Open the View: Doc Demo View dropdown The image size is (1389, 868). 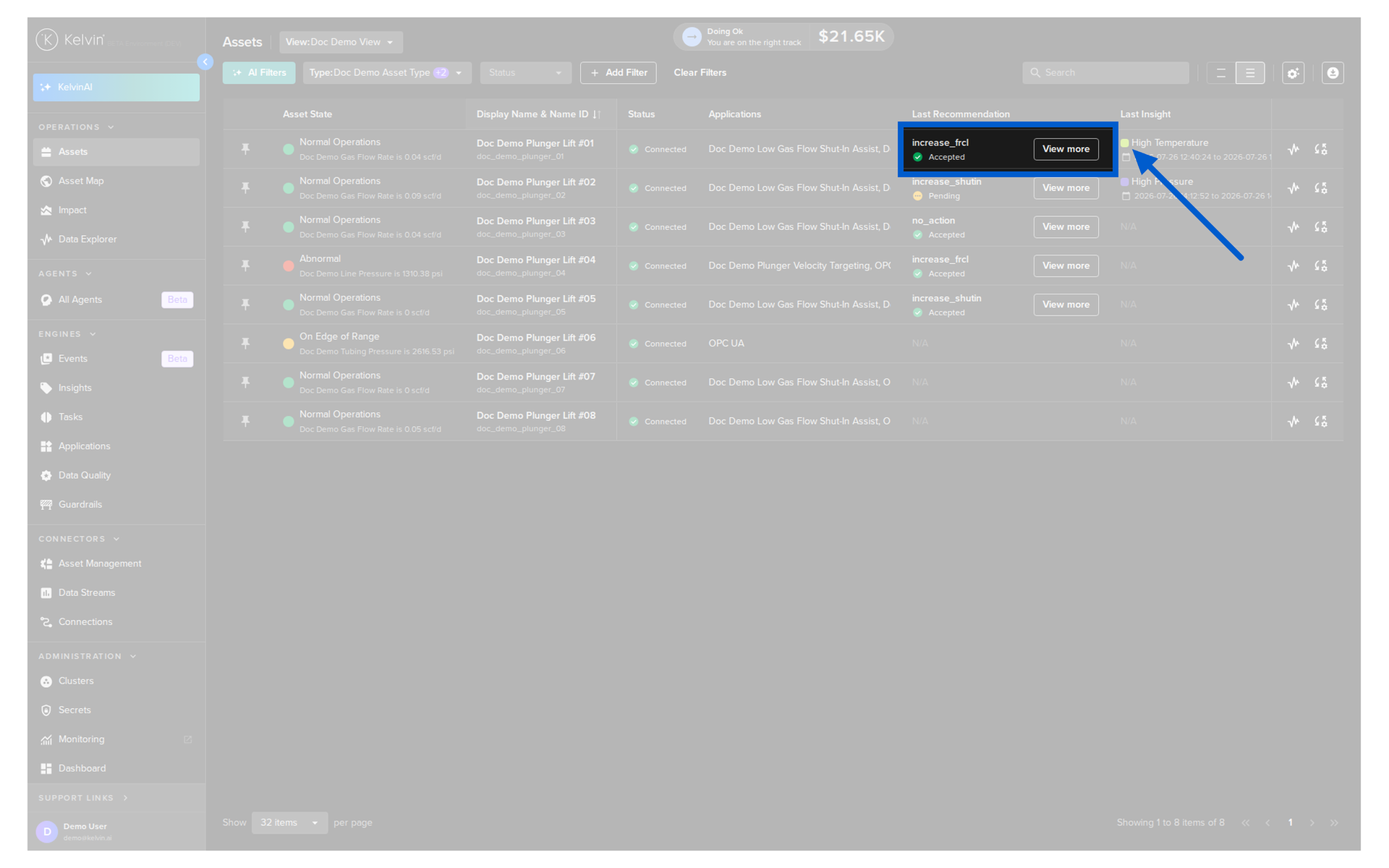click(x=341, y=42)
